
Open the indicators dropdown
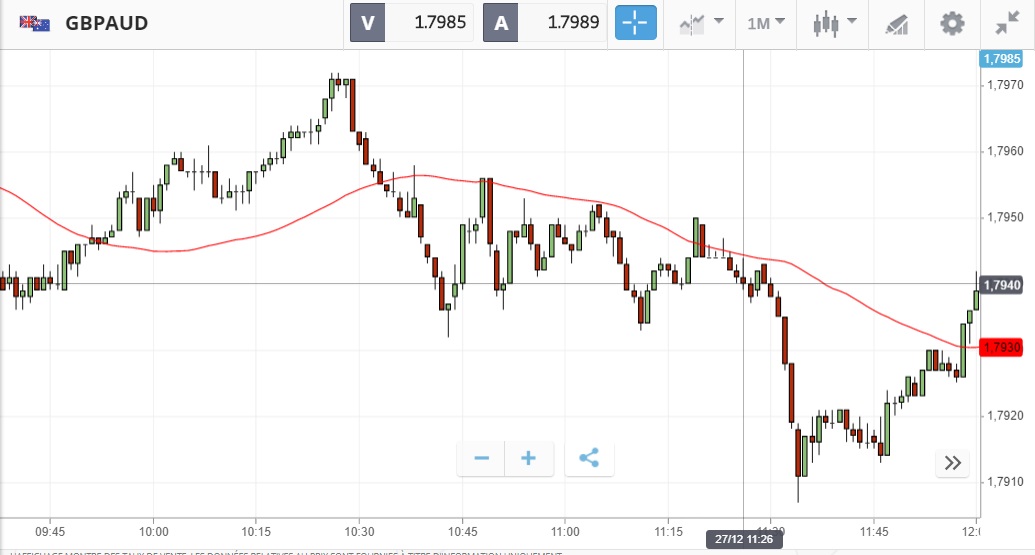(x=700, y=23)
